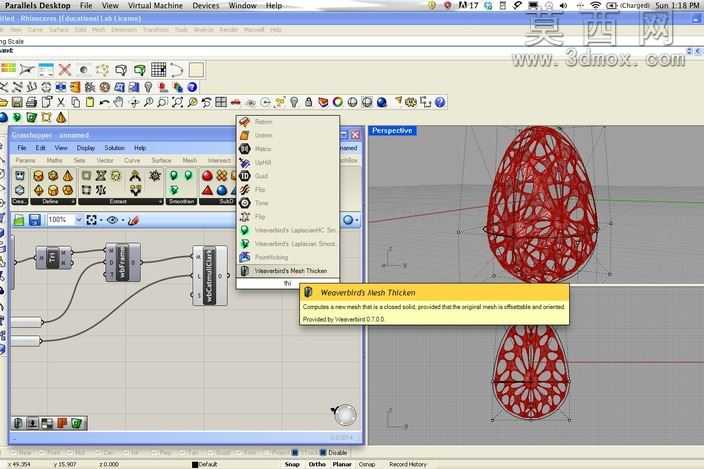Click the blue Rhino help icon

coord(440,103)
